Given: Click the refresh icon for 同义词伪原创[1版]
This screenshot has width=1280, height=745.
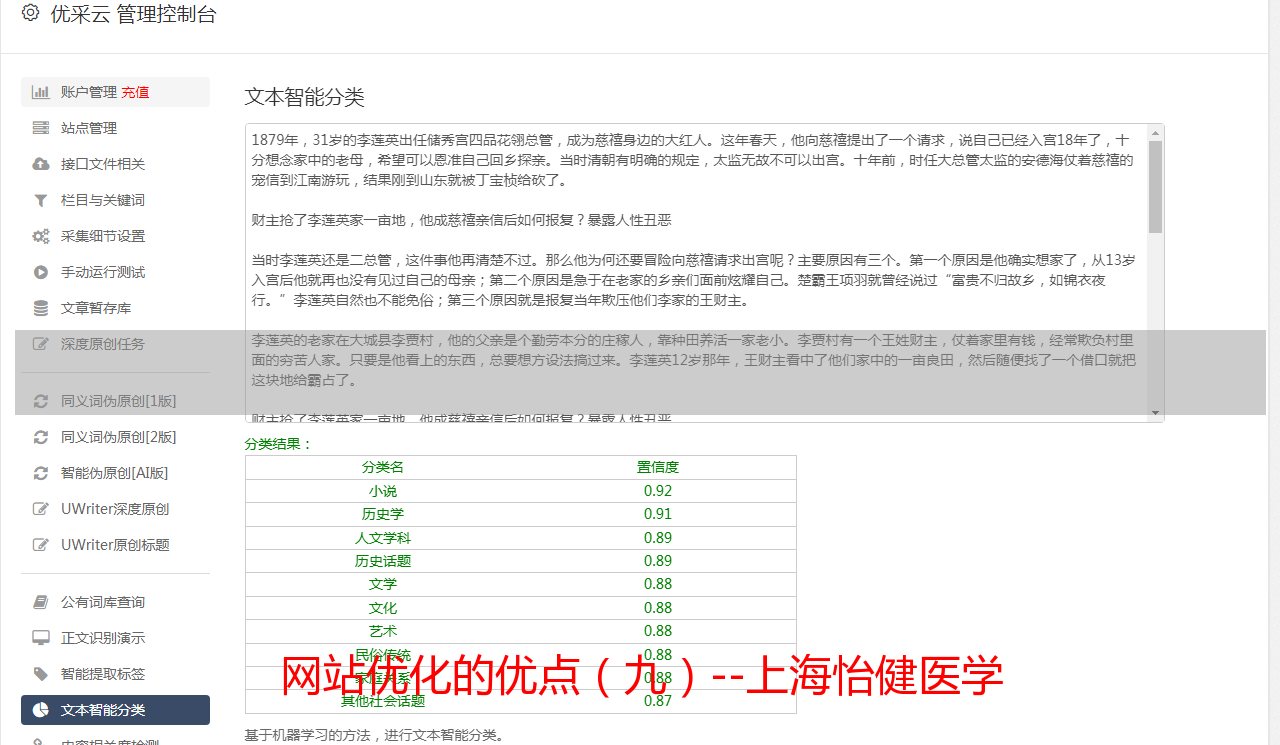Looking at the screenshot, I should coord(41,401).
